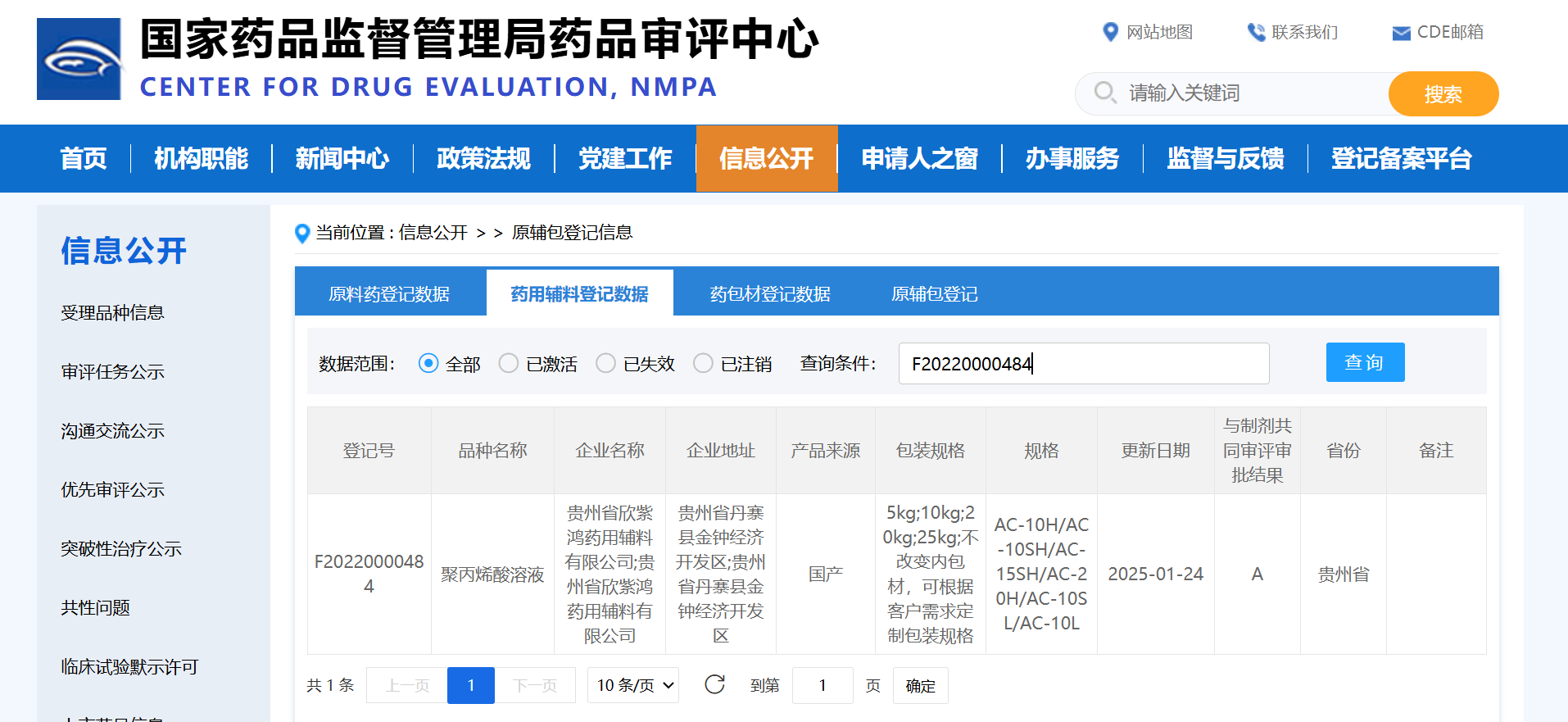Image resolution: width=1568 pixels, height=722 pixels.
Task: Click the contact us phone icon
Action: [x=1255, y=32]
